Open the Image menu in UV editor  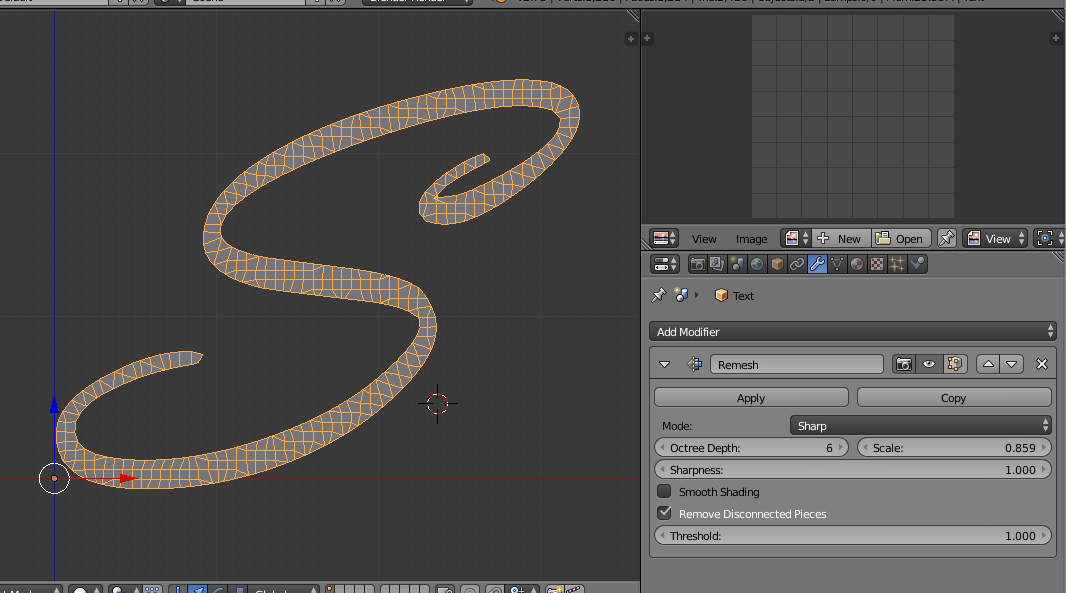(751, 239)
